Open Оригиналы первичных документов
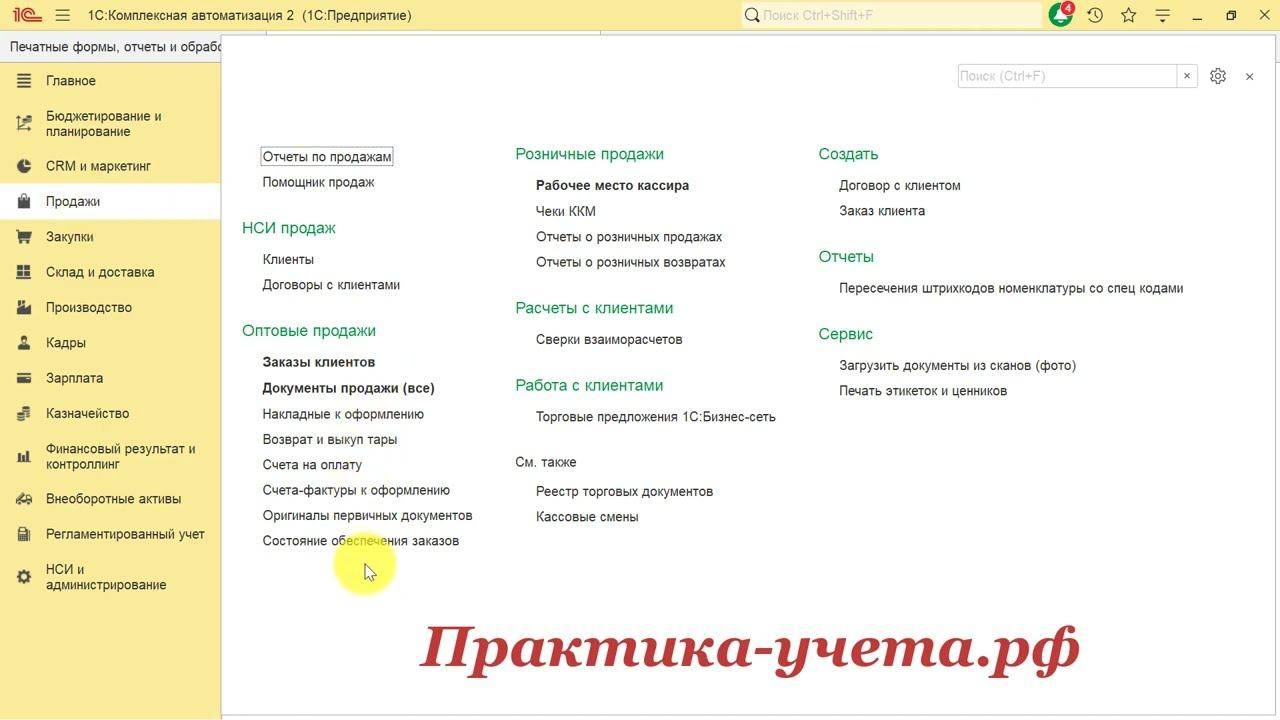The width and height of the screenshot is (1280, 720). pyautogui.click(x=367, y=516)
